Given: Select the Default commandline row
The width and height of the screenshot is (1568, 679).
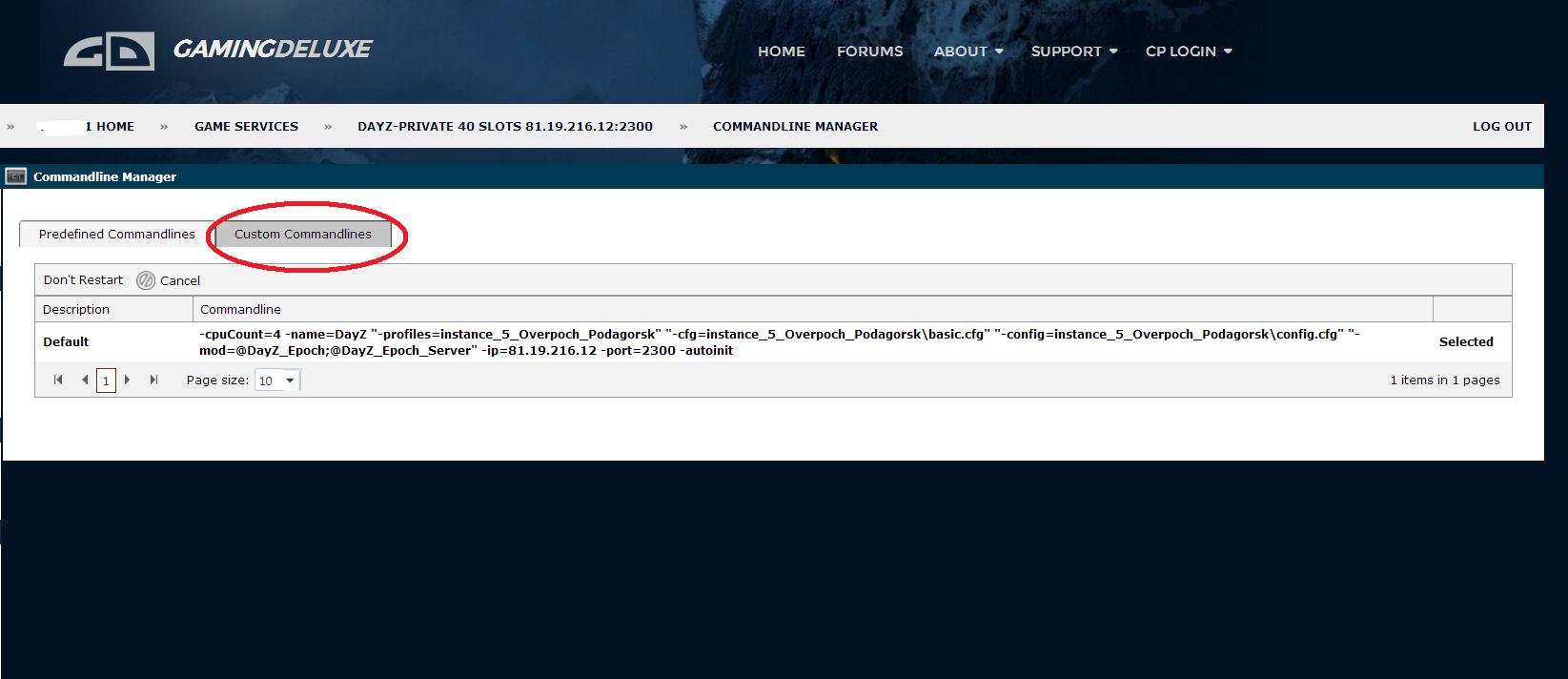Looking at the screenshot, I should [x=66, y=341].
